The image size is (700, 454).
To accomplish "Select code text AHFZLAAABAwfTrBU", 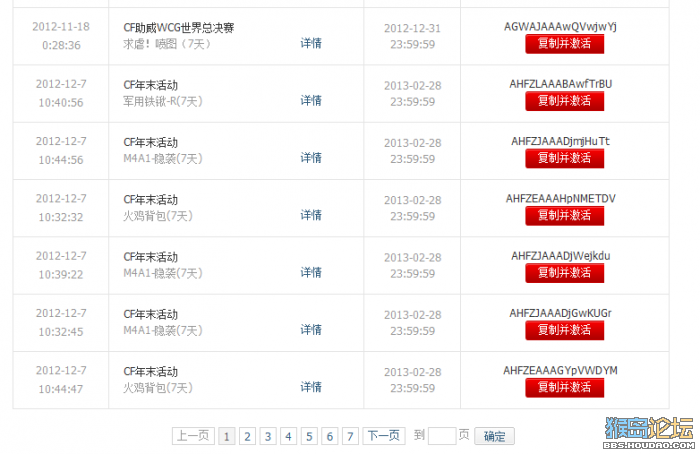I will point(561,84).
